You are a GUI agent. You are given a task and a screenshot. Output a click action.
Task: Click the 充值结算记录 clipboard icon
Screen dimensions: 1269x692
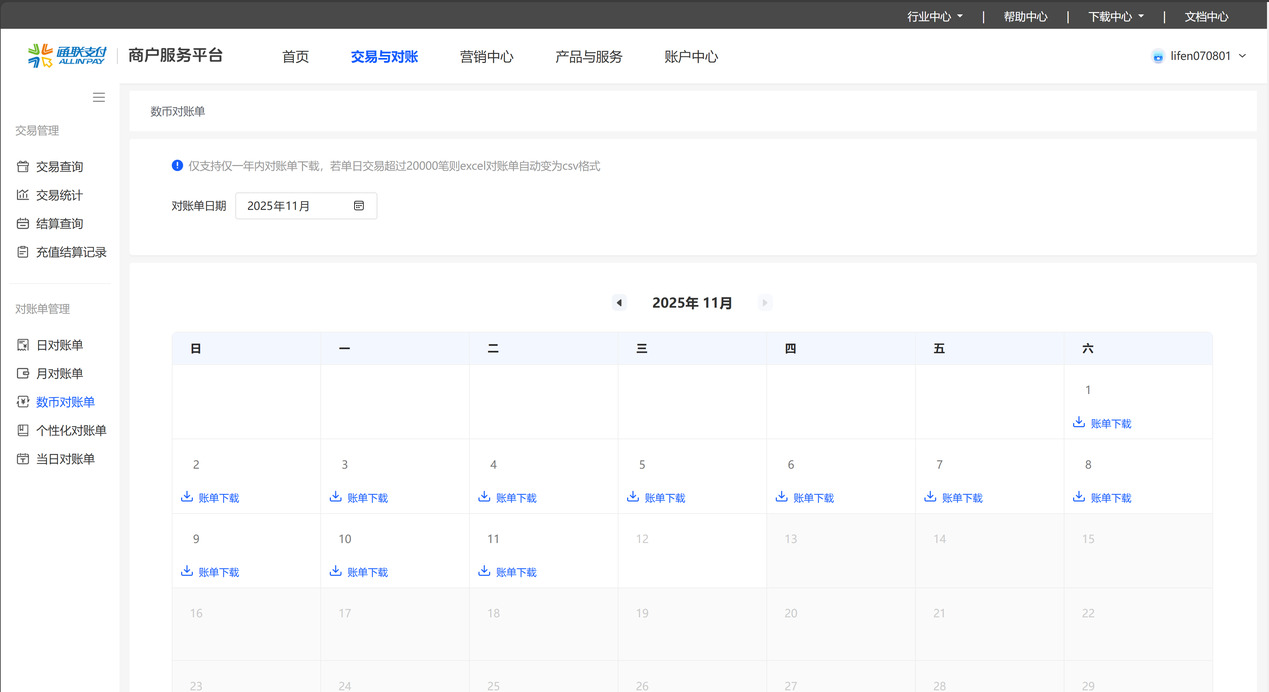(x=23, y=252)
